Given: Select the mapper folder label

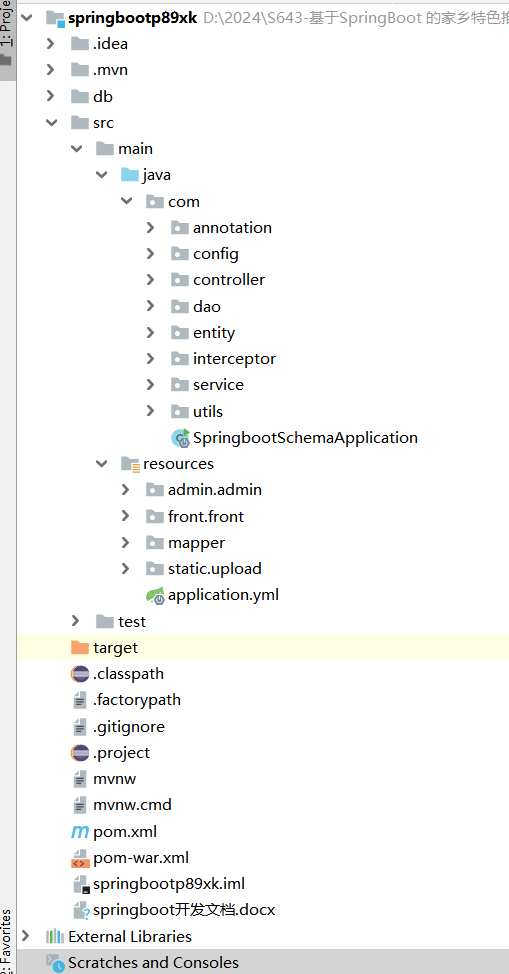Looking at the screenshot, I should pos(196,543).
